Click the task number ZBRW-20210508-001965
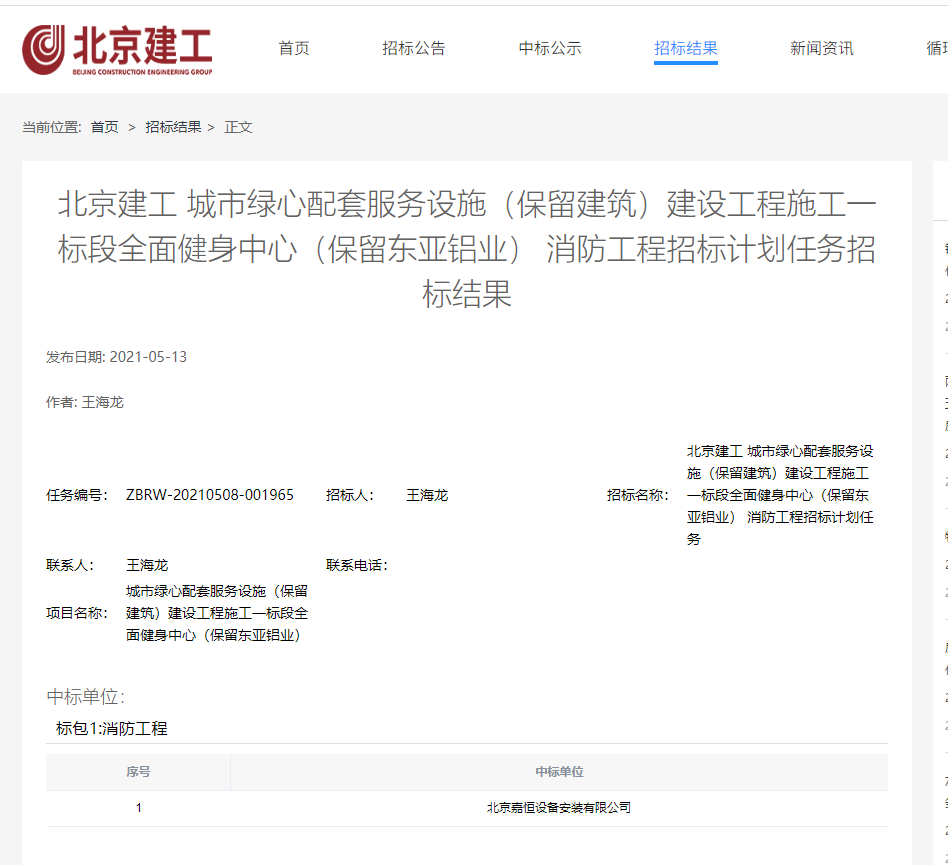This screenshot has width=948, height=865. tap(210, 495)
